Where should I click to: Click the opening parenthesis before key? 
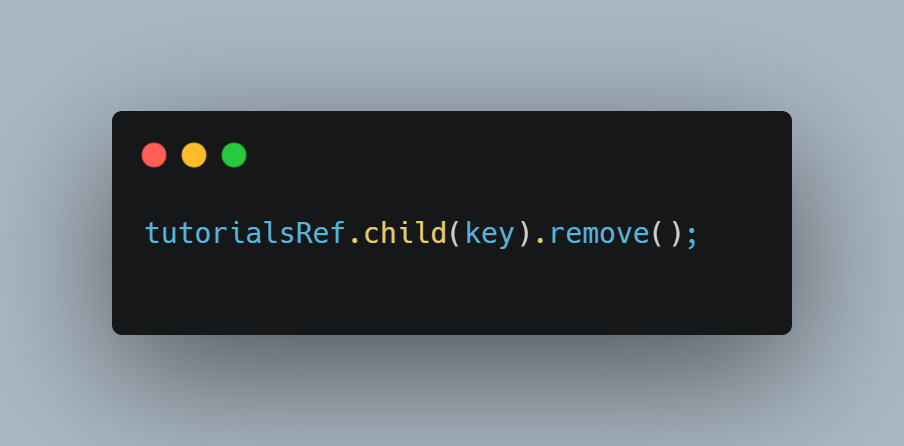(x=455, y=233)
